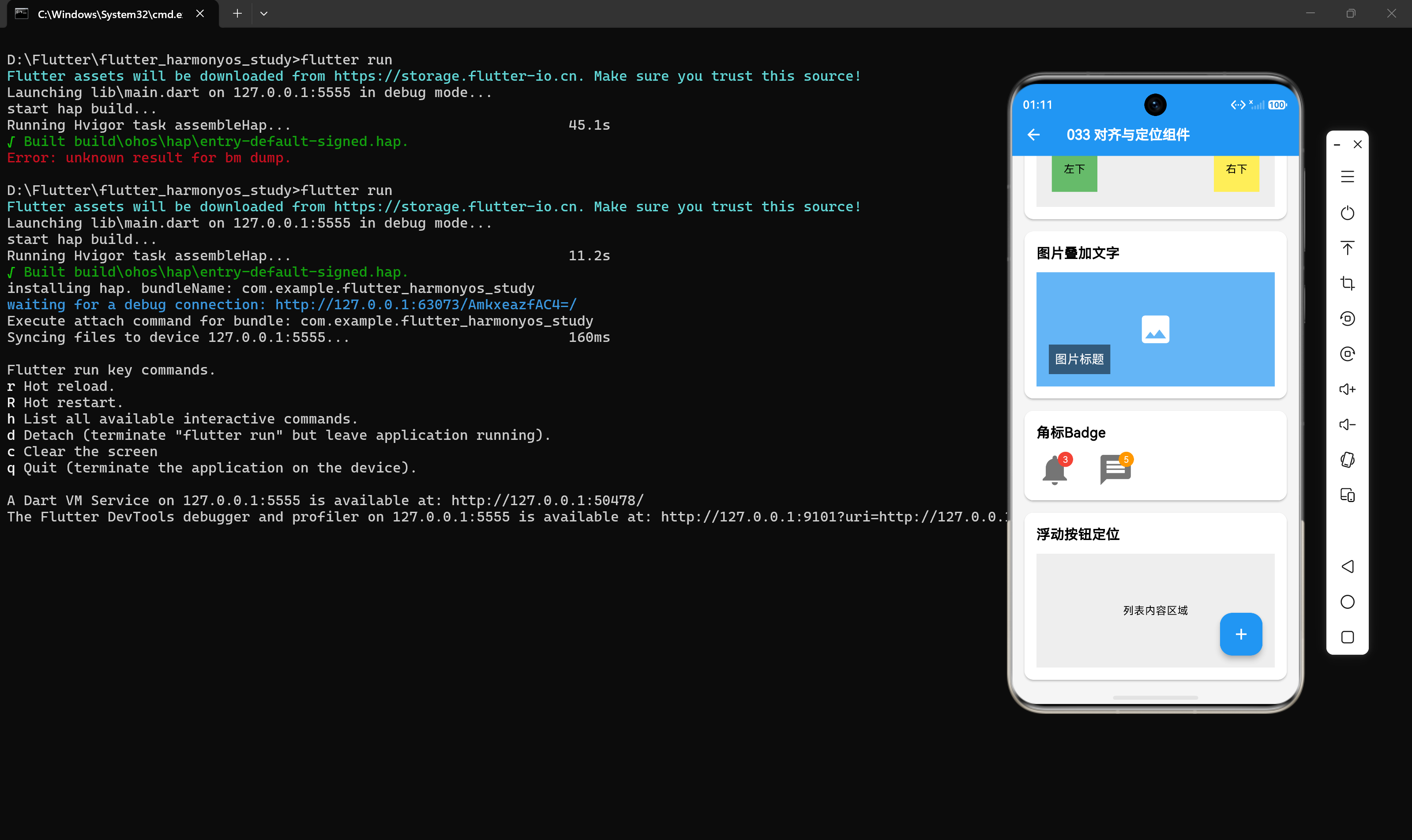This screenshot has height=840, width=1412.
Task: Tap the back arrow in the phone app bar
Action: (1034, 135)
